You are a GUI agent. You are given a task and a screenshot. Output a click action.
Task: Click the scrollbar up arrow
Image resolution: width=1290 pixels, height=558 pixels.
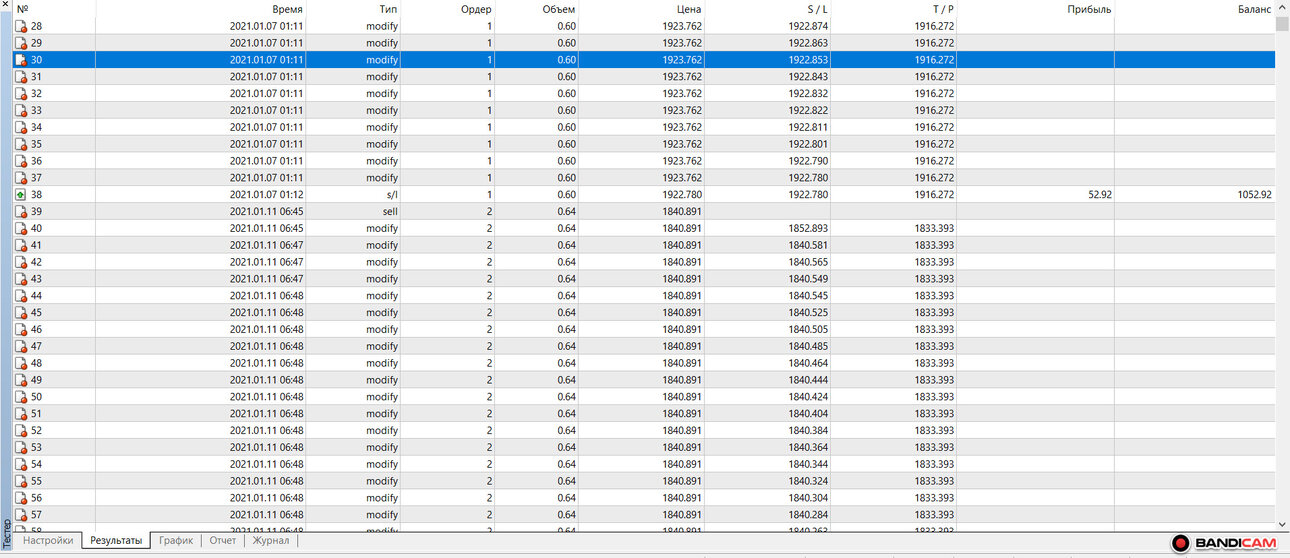[x=1283, y=8]
